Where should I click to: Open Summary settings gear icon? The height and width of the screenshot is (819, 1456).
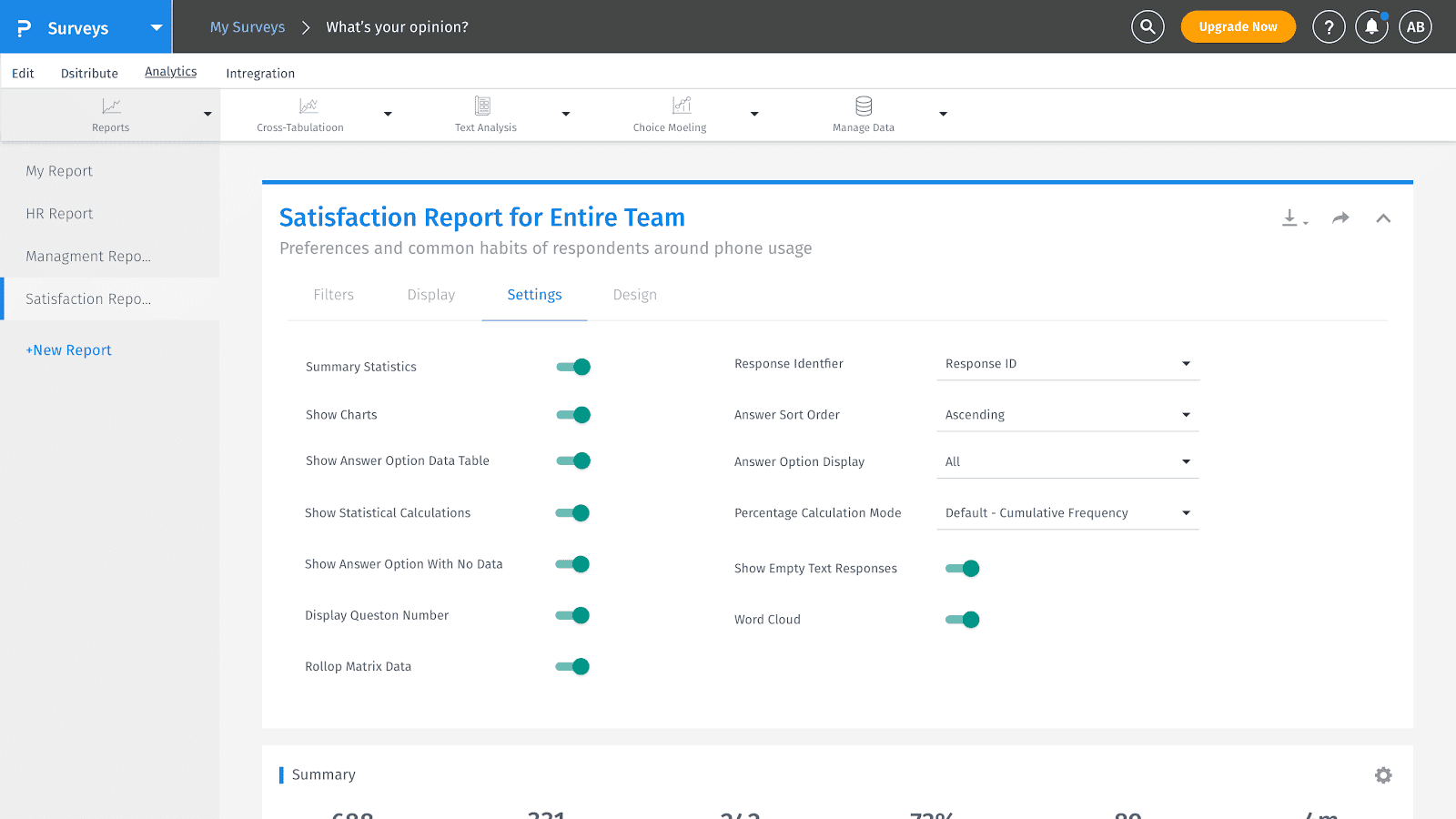(x=1383, y=775)
